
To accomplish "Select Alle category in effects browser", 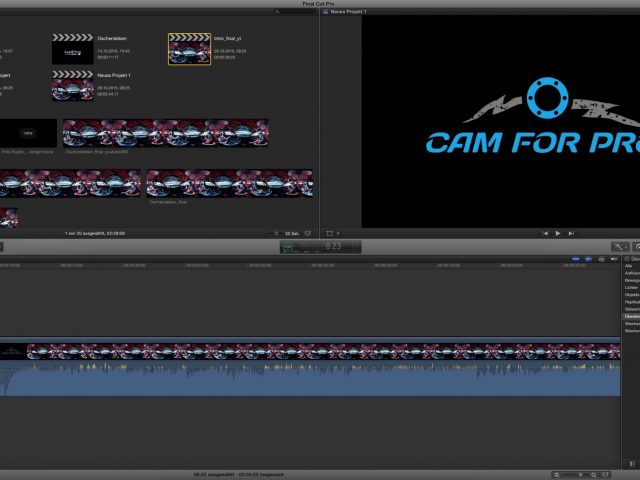I will 629,266.
